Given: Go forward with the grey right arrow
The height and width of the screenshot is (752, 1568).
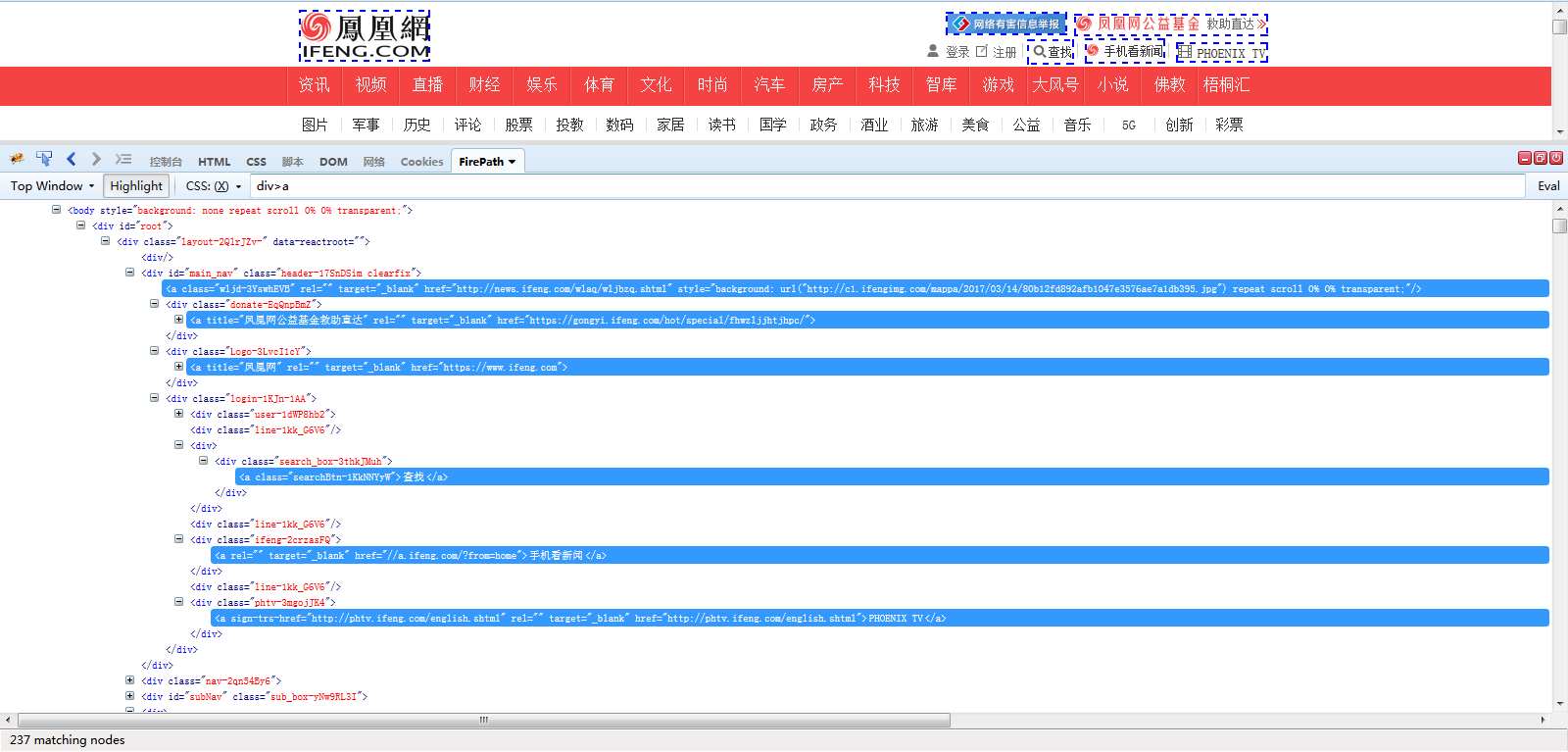Looking at the screenshot, I should coord(96,159).
